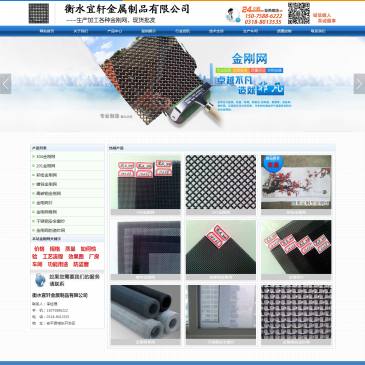Click the orange phone number 150-7188-6222
The width and height of the screenshot is (365, 365).
tap(263, 16)
